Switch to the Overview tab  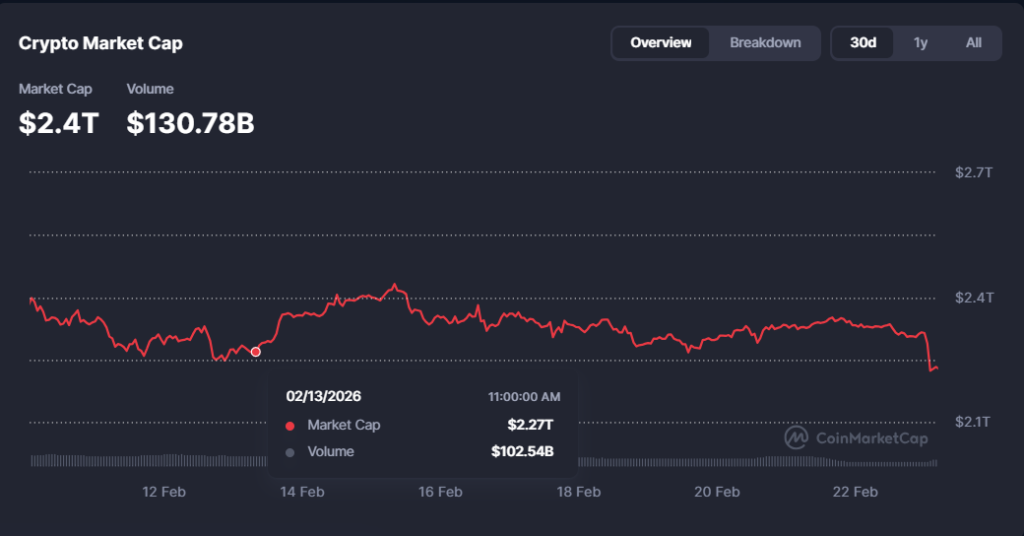tap(661, 43)
